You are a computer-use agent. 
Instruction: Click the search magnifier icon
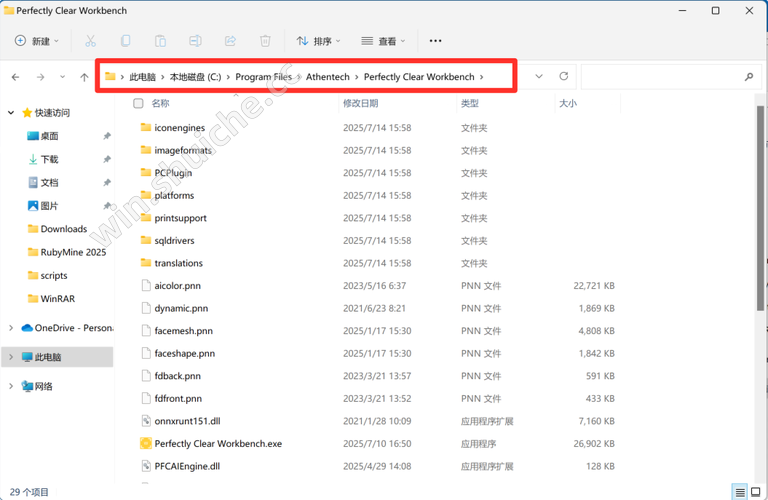pos(748,77)
